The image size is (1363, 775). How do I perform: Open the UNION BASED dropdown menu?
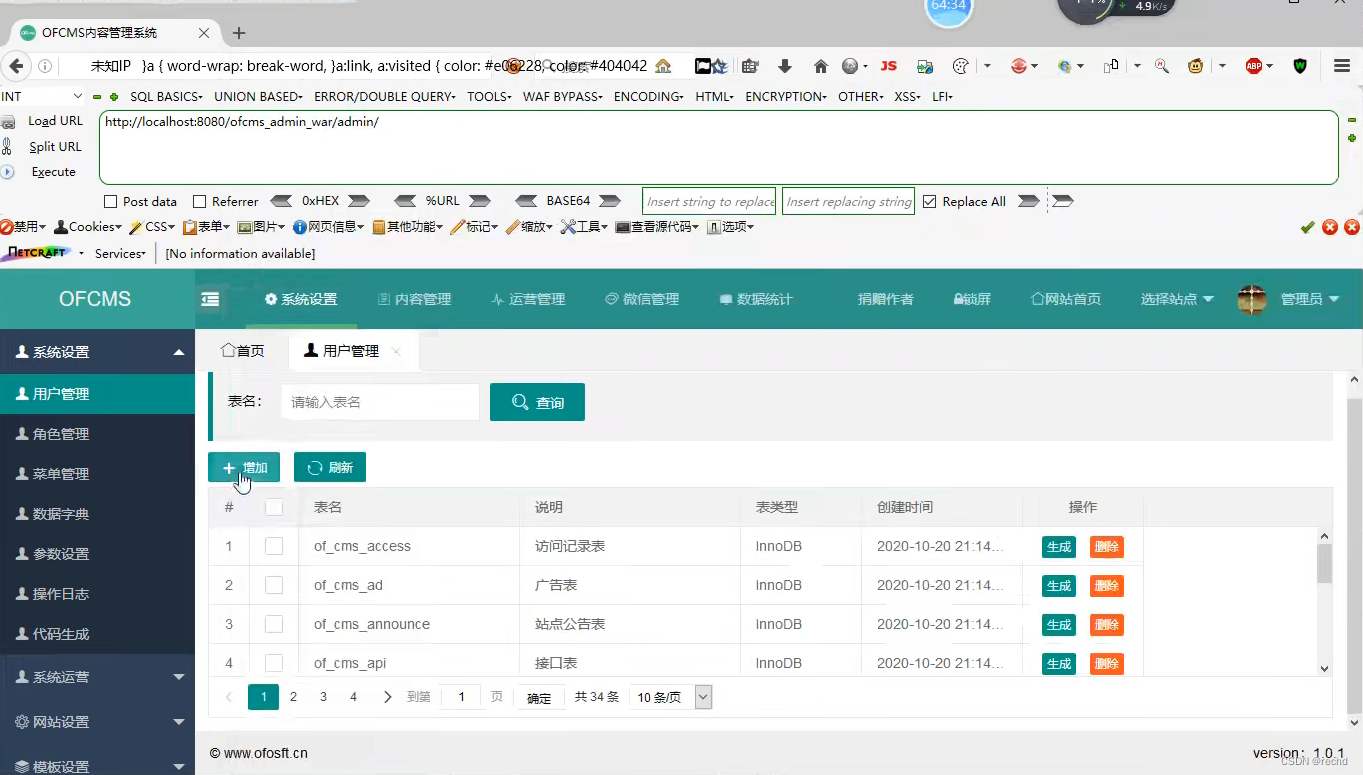(x=258, y=97)
